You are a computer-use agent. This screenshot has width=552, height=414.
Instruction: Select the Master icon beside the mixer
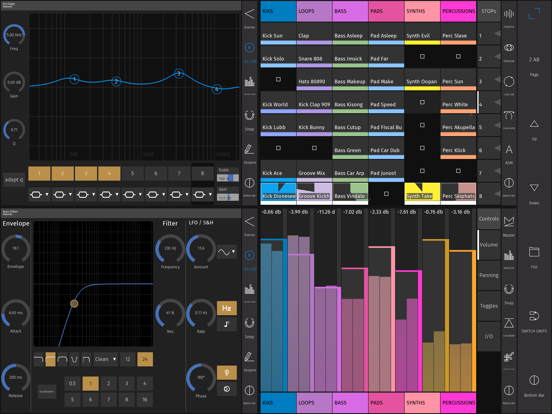(509, 222)
